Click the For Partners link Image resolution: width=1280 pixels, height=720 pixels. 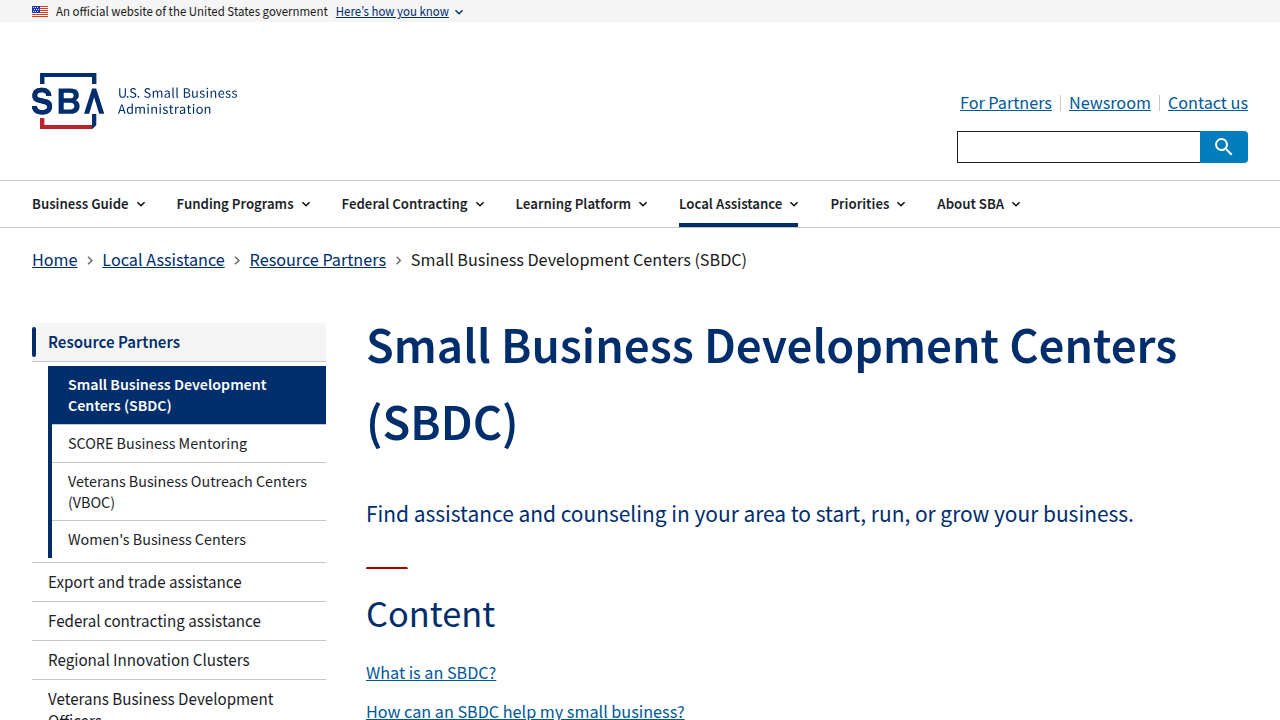point(1006,103)
